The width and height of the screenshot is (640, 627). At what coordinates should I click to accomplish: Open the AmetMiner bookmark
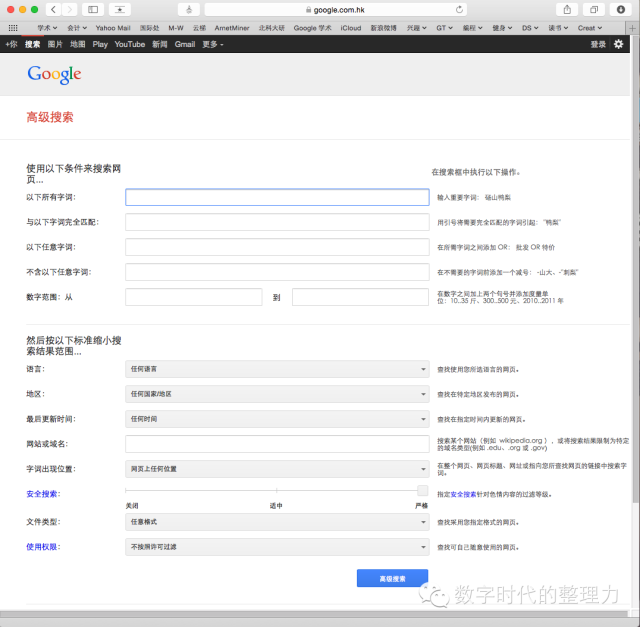tap(232, 28)
